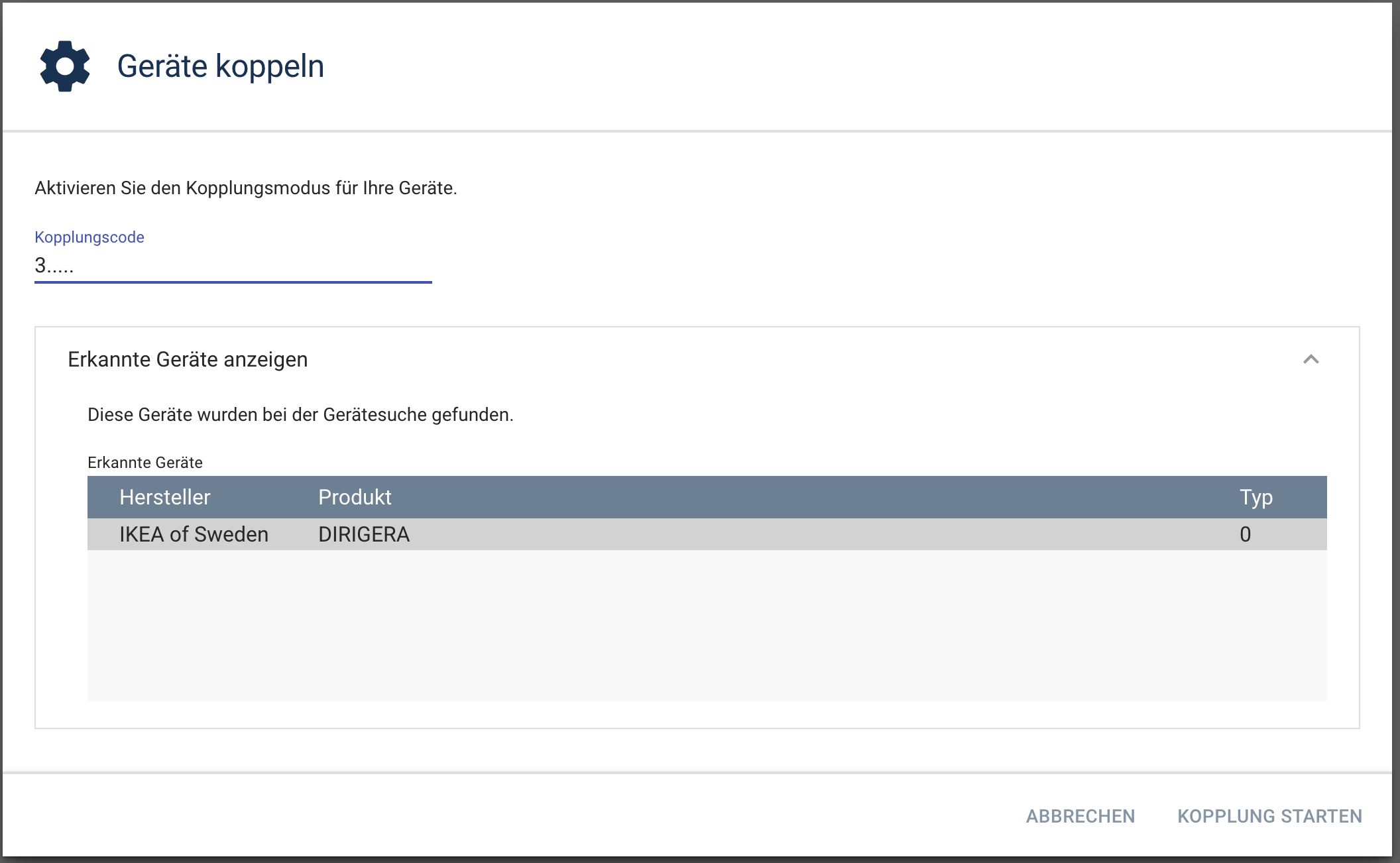The image size is (1400, 863).
Task: Click the Typ value 0 cell
Action: (1246, 534)
